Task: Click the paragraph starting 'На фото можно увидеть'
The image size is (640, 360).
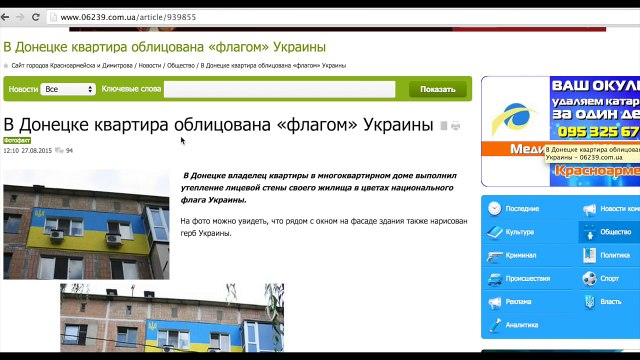Action: (324, 227)
